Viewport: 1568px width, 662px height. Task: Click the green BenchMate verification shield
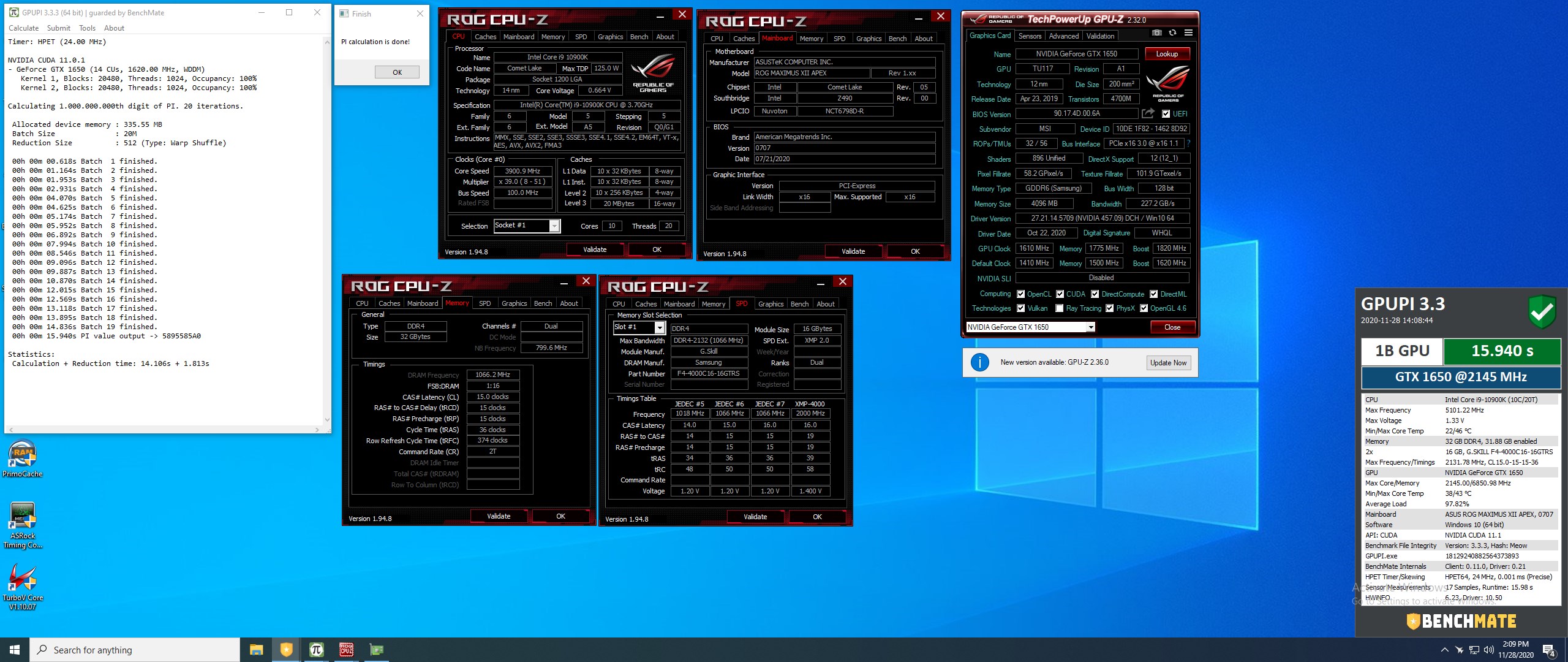1542,311
